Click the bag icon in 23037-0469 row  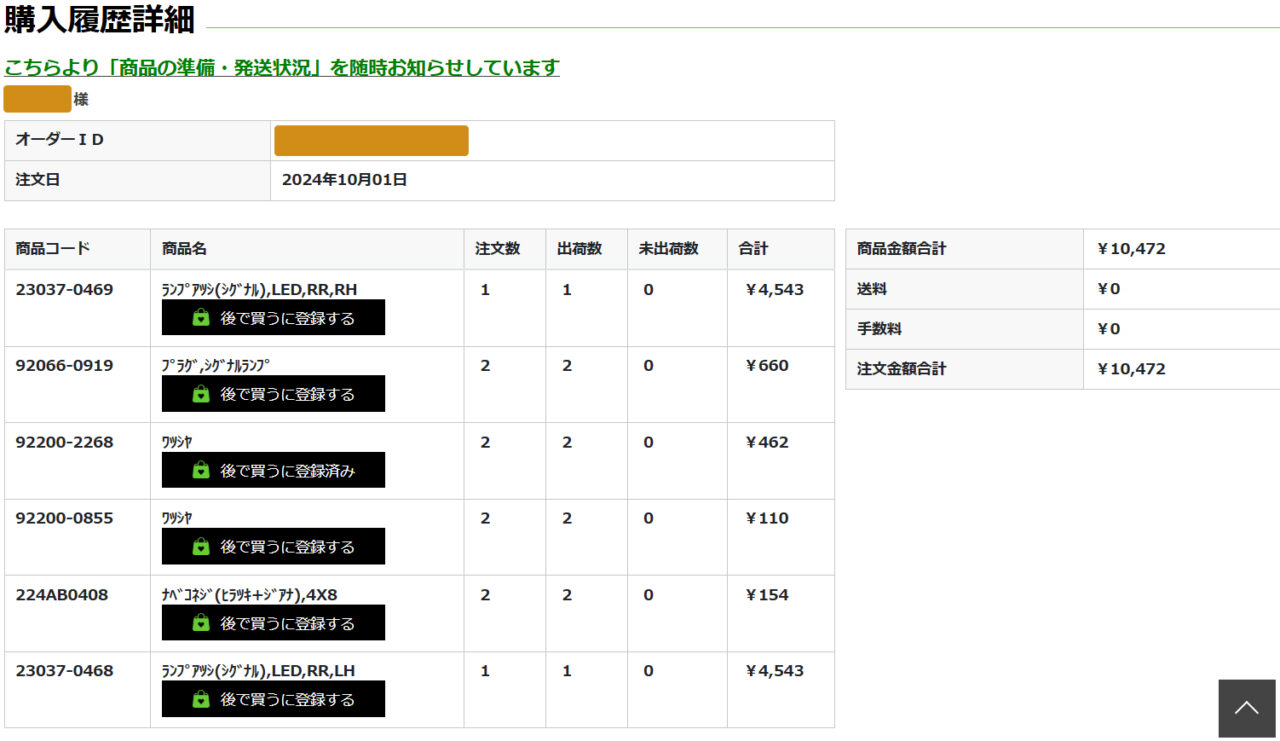click(x=201, y=318)
